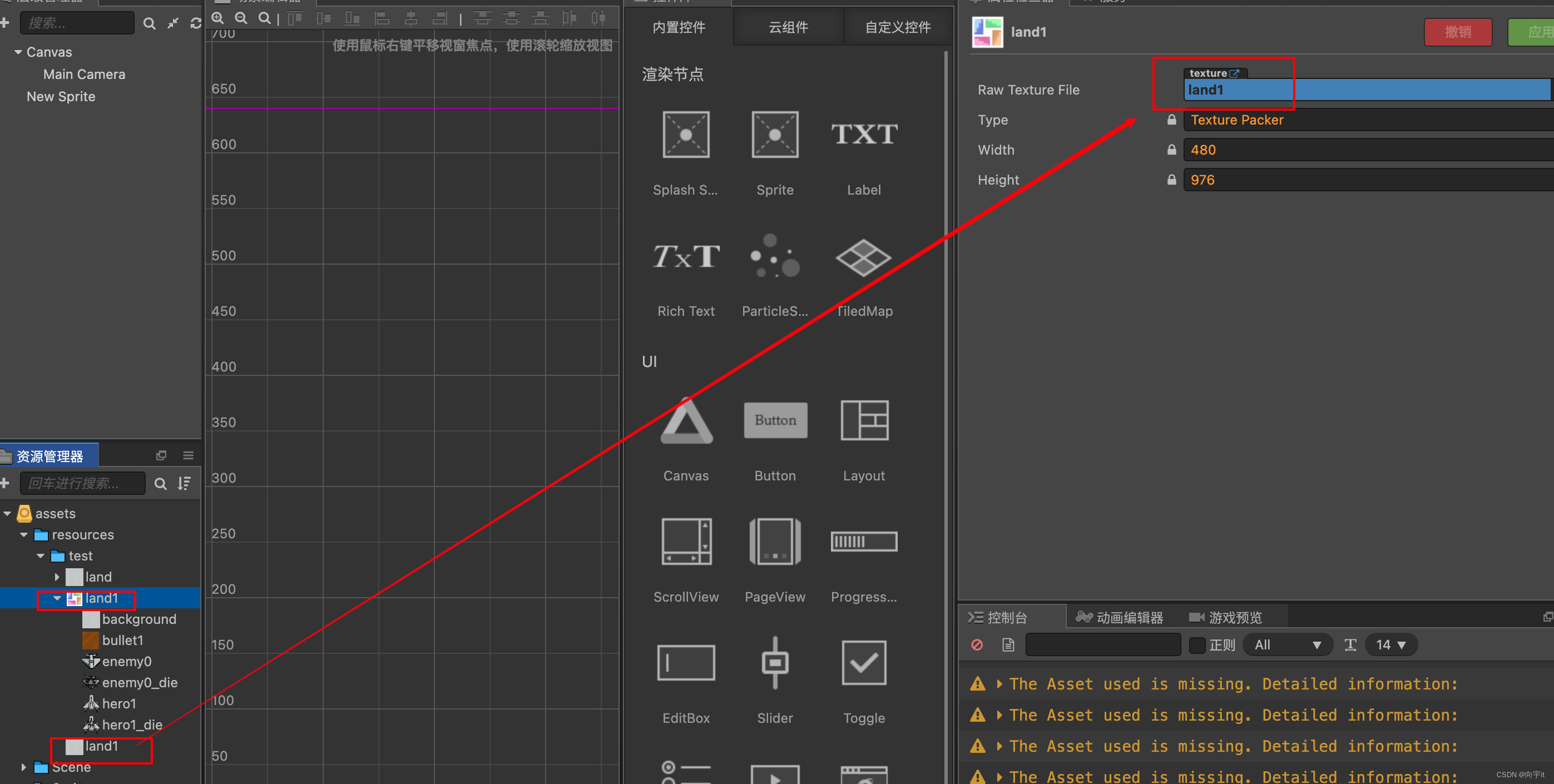Expand the land folder in resource manager
Viewport: 1554px width, 784px height.
pos(57,577)
